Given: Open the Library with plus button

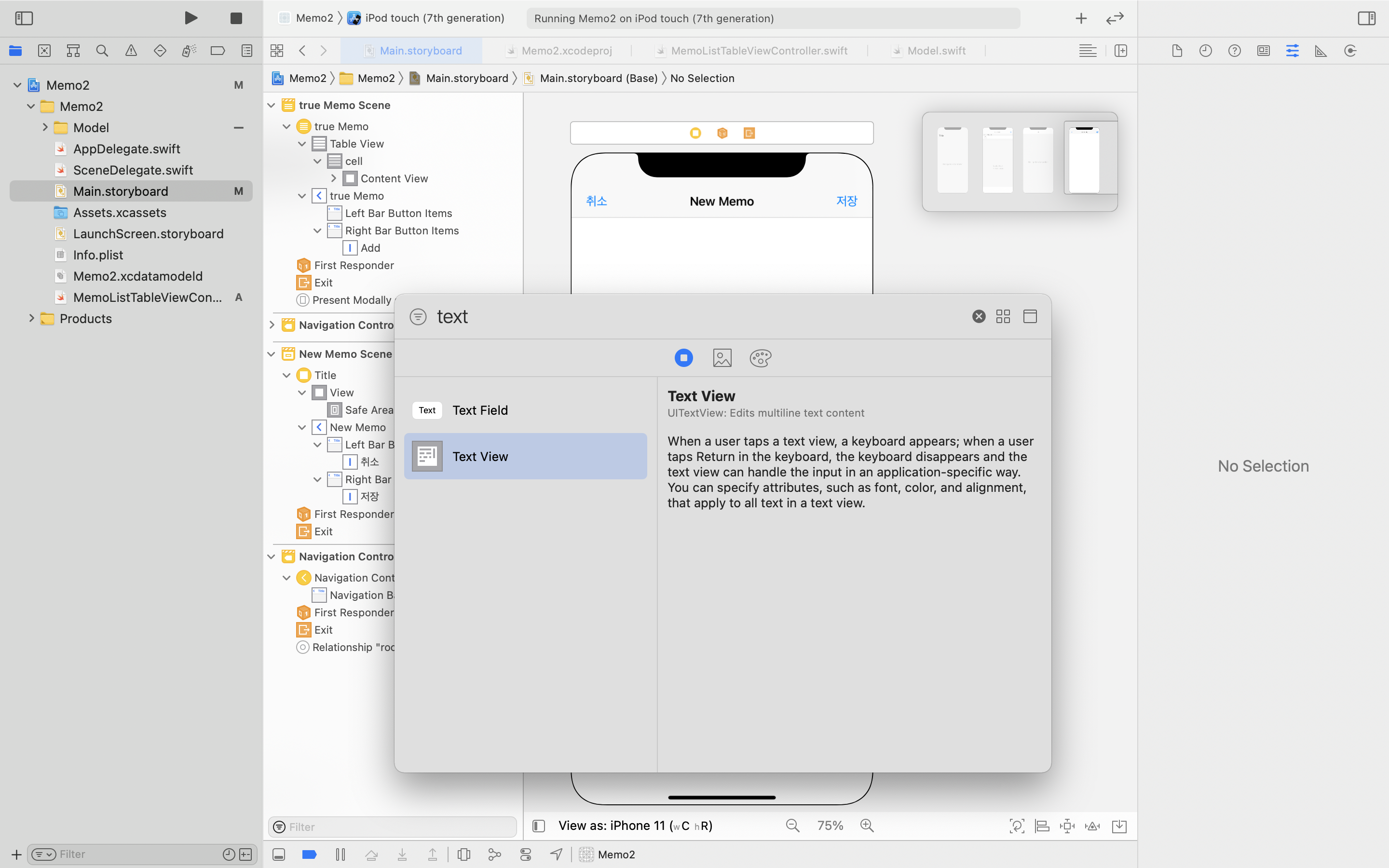Looking at the screenshot, I should point(1081,18).
